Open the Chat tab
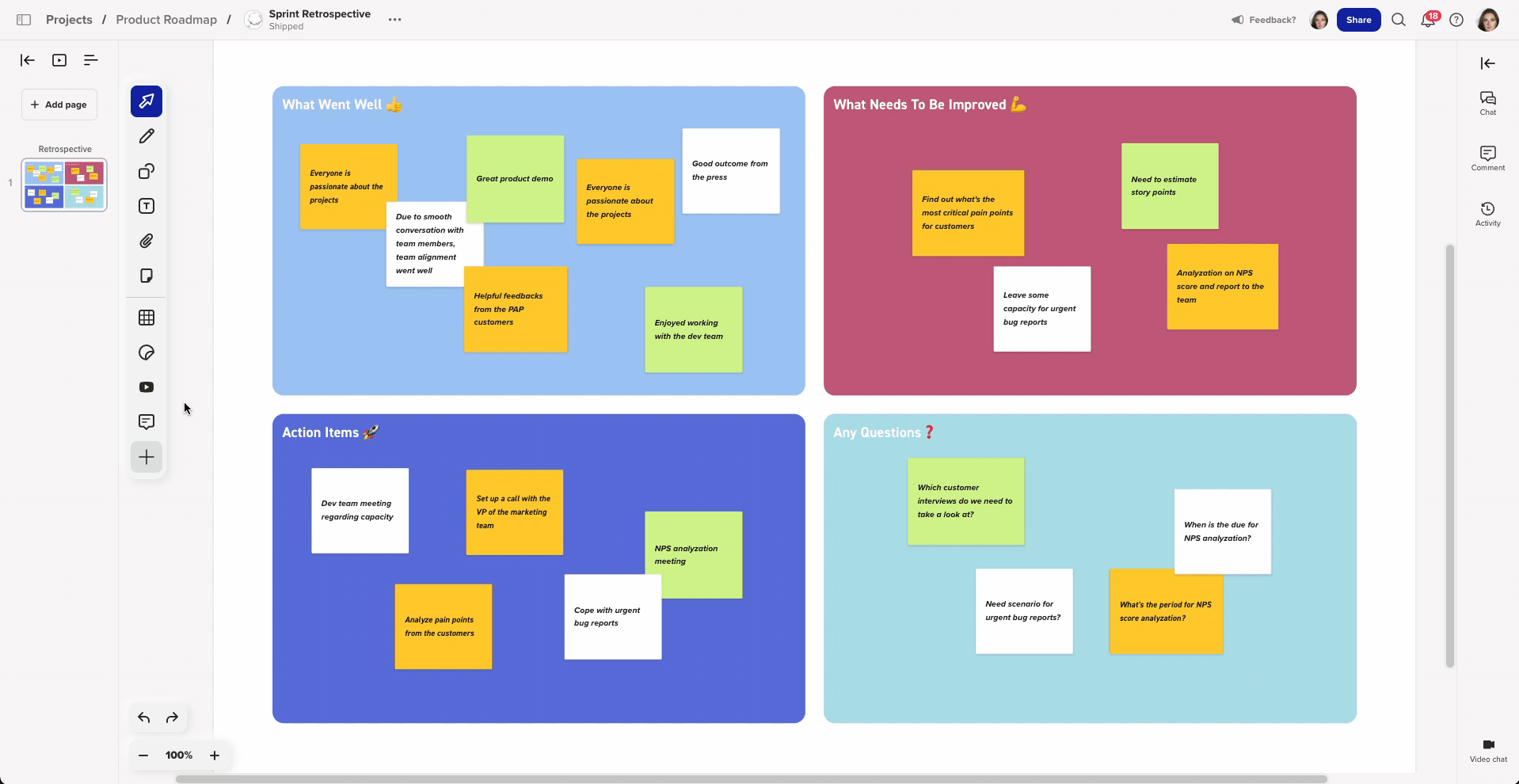The height and width of the screenshot is (784, 1519). pyautogui.click(x=1487, y=103)
